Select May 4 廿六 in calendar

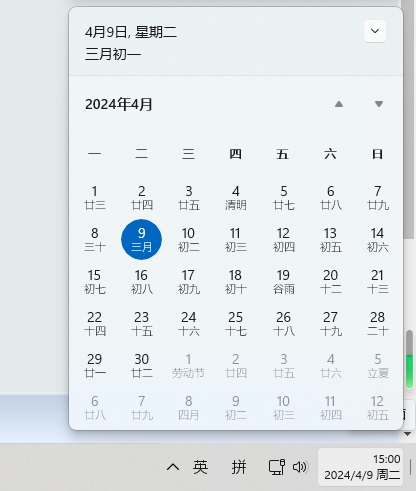[330, 366]
